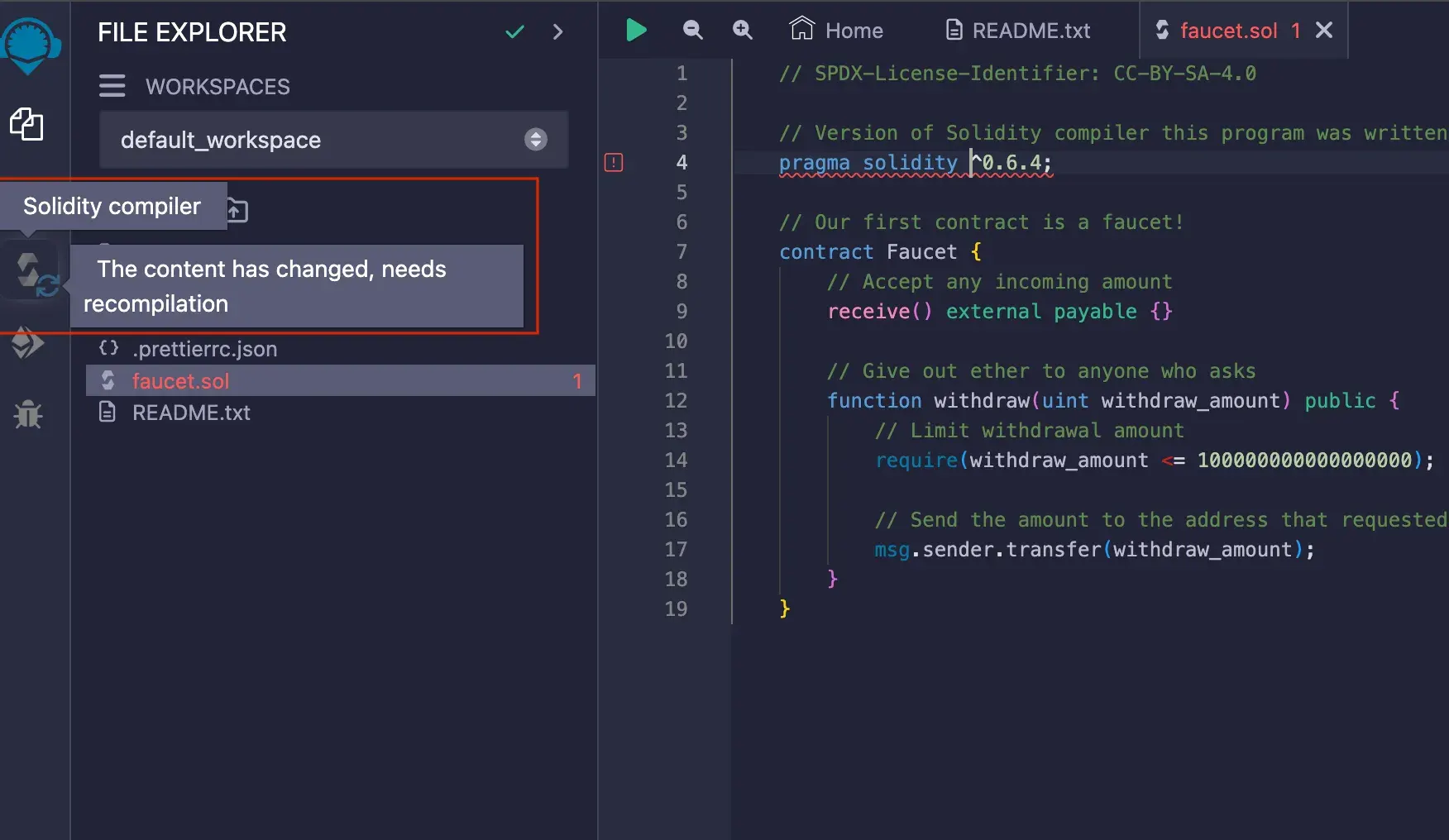This screenshot has width=1449, height=840.
Task: Click the 'receive() external payable {}' line
Action: pos(1000,312)
